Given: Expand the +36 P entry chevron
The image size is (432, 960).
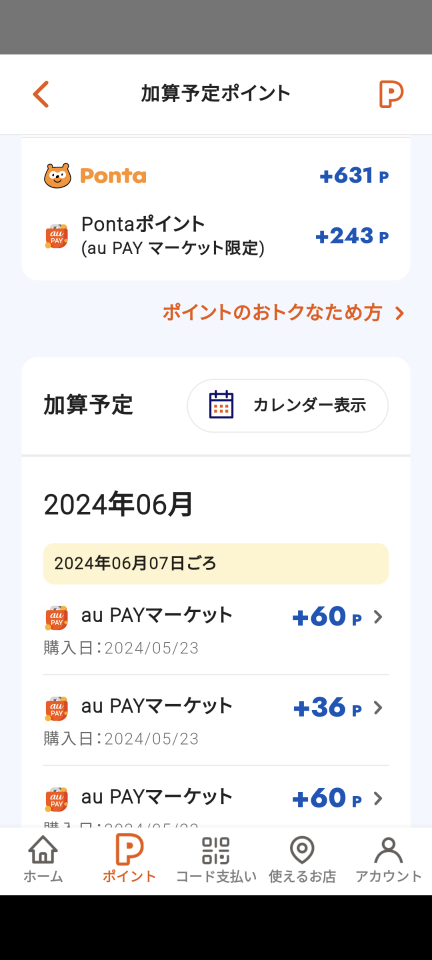Looking at the screenshot, I should pyautogui.click(x=378, y=708).
